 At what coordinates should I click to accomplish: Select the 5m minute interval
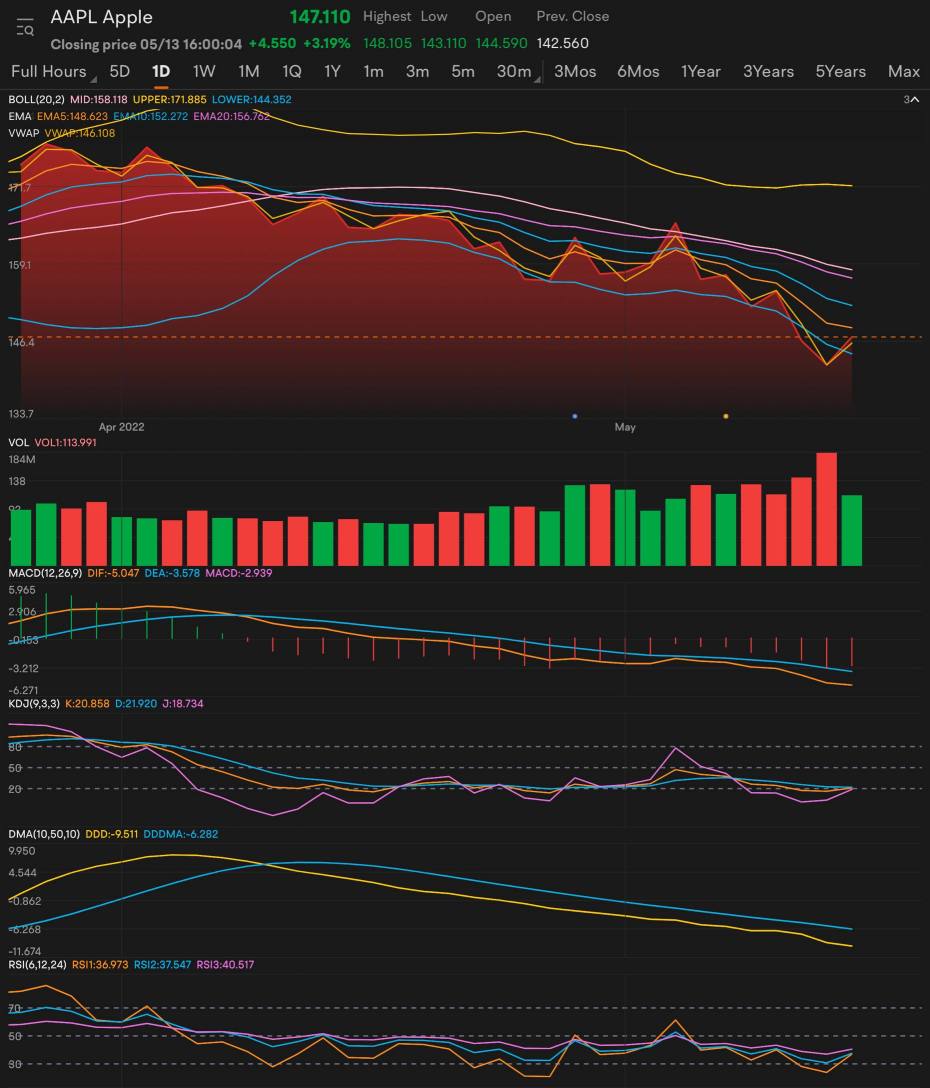463,71
